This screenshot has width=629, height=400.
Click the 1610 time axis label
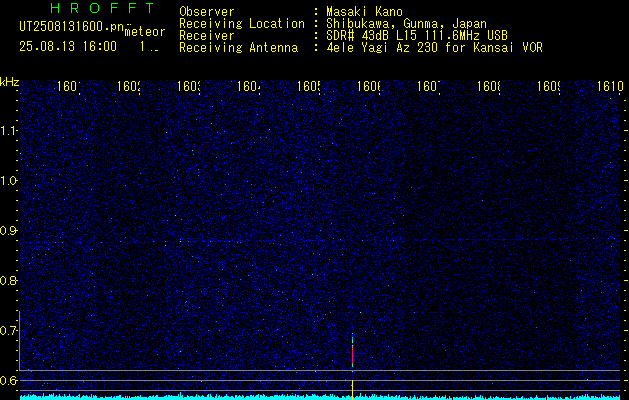pos(610,86)
